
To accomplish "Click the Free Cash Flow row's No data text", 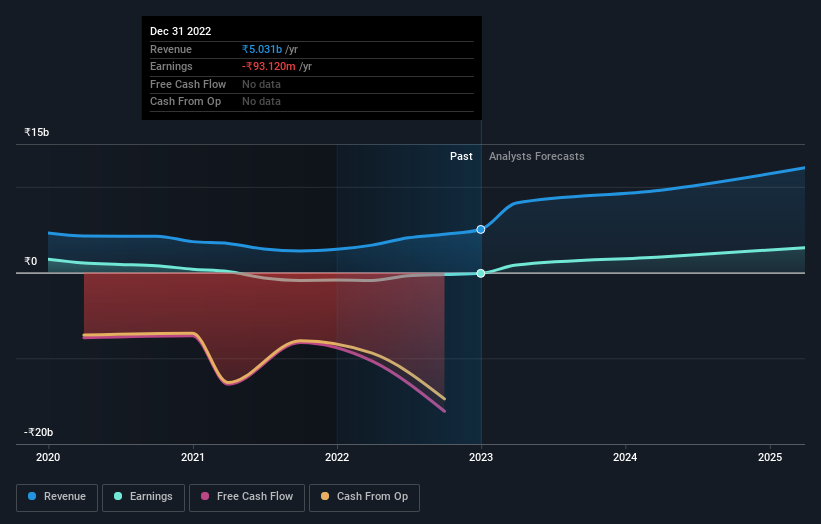I will 261,84.
